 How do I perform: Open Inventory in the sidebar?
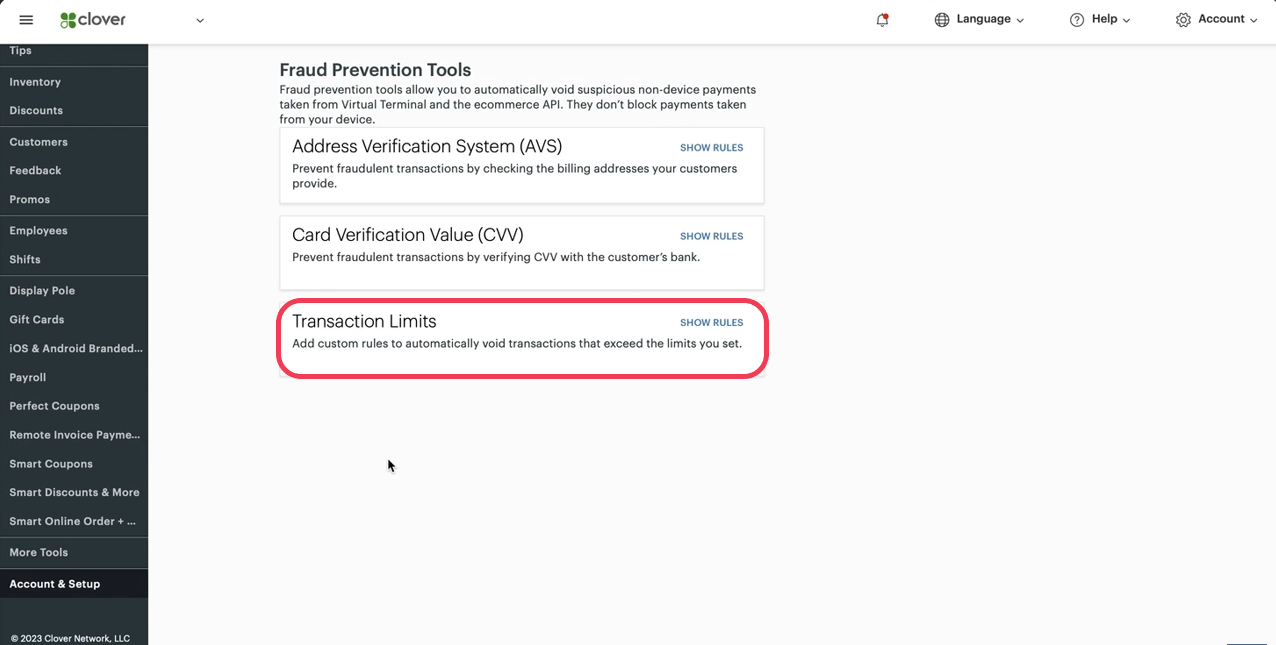35,82
